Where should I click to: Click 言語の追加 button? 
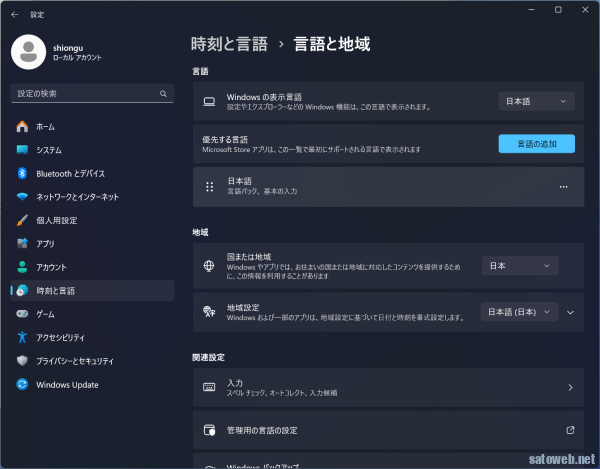536,144
